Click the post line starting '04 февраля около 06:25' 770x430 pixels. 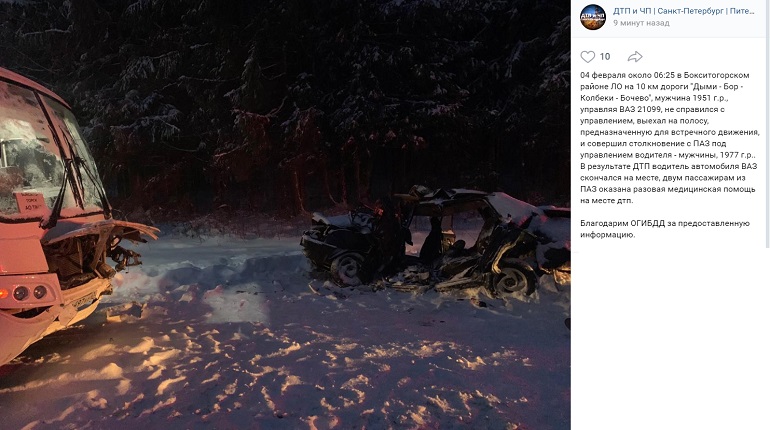coord(665,75)
